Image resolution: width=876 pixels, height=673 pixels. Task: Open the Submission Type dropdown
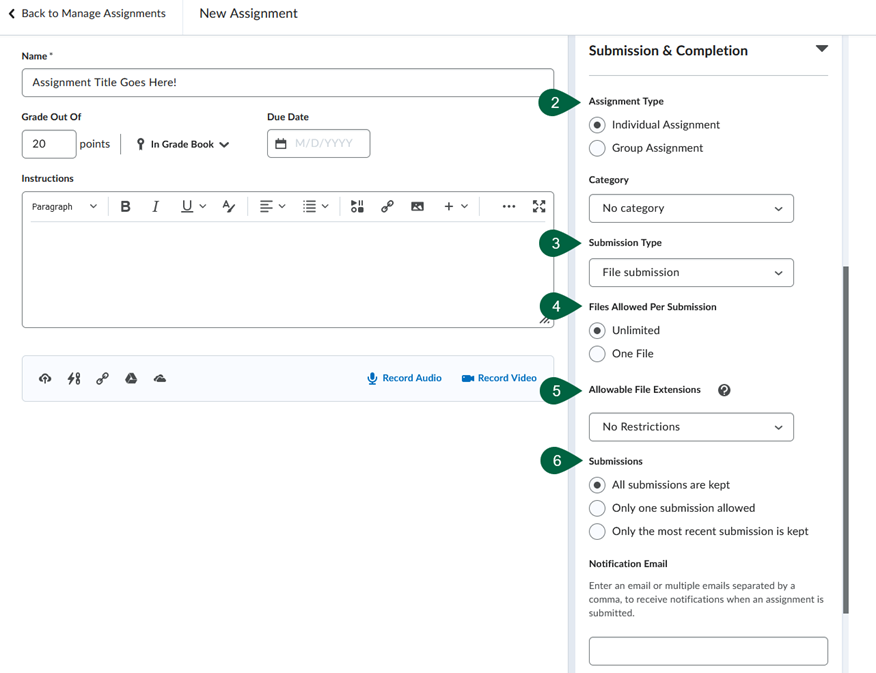tap(691, 272)
